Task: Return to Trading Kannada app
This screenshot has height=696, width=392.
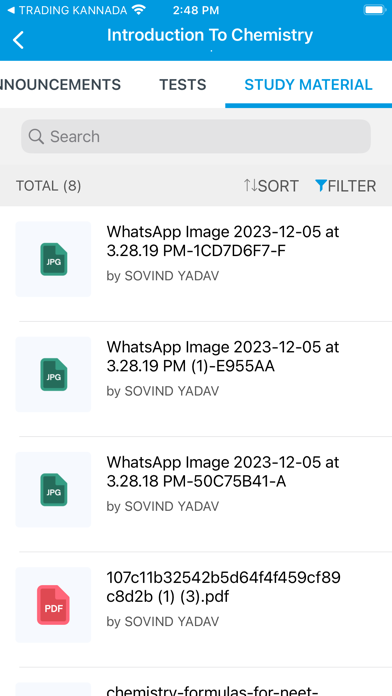Action: 67,10
